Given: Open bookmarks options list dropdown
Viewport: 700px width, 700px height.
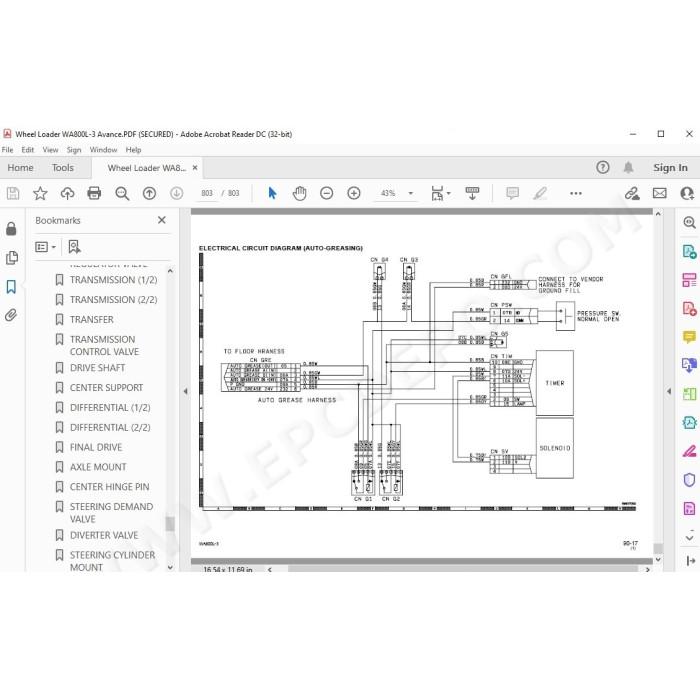Looking at the screenshot, I should coord(46,247).
